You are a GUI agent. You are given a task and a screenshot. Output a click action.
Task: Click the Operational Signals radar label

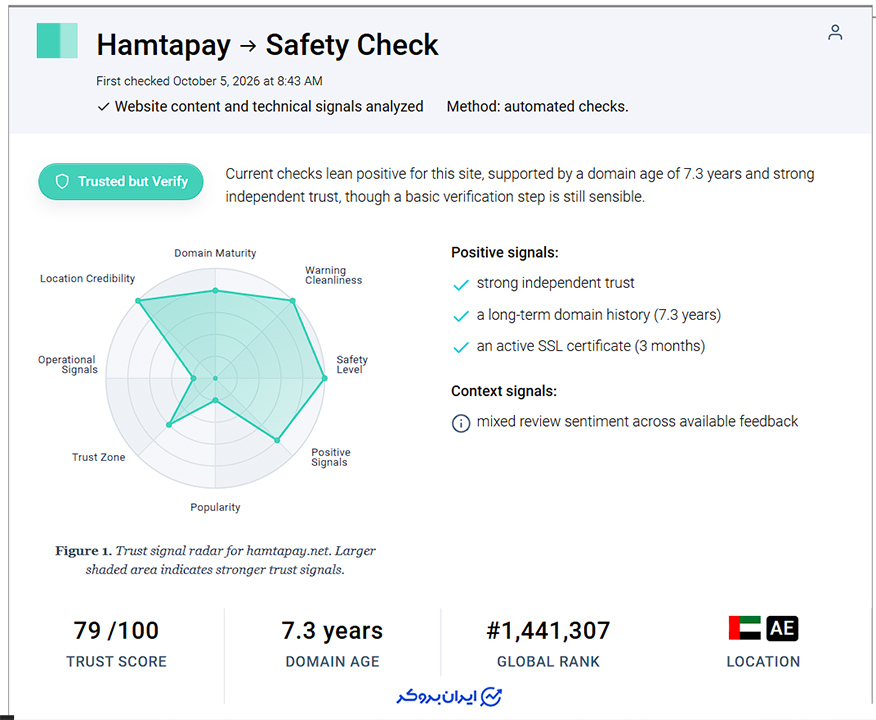pos(68,365)
